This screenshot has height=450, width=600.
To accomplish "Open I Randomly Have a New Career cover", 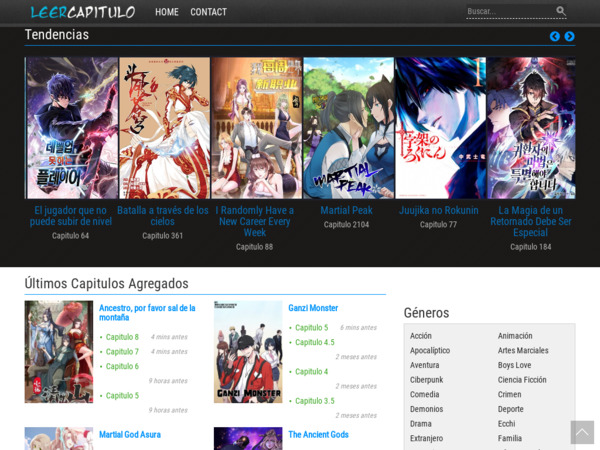I will pyautogui.click(x=257, y=128).
